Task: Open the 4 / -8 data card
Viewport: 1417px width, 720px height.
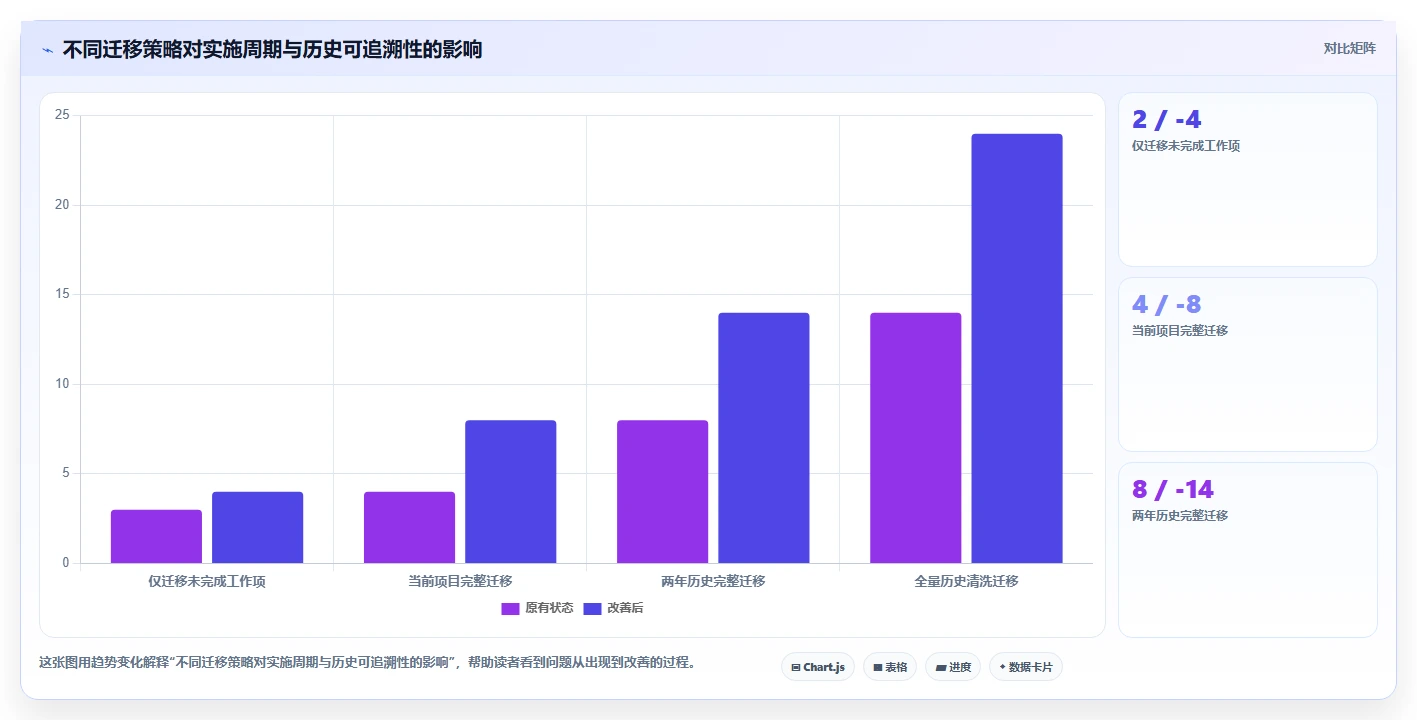Action: click(x=1247, y=365)
